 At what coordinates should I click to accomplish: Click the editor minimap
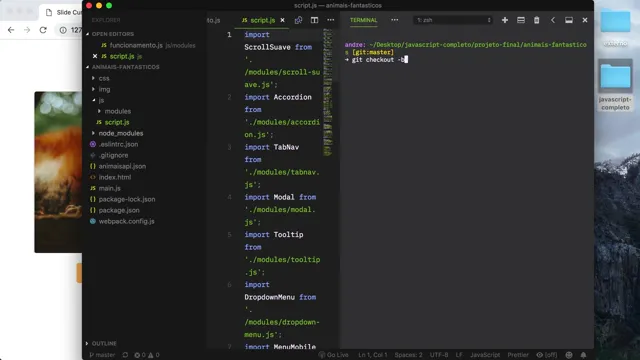click(x=328, y=93)
